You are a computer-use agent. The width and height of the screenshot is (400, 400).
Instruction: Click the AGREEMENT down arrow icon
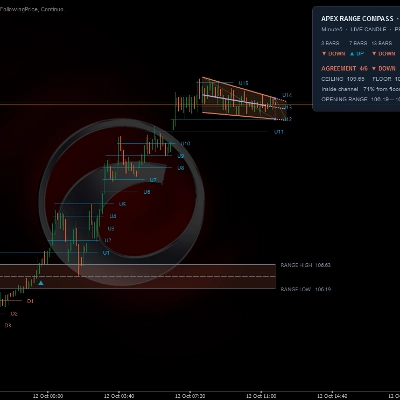374,68
